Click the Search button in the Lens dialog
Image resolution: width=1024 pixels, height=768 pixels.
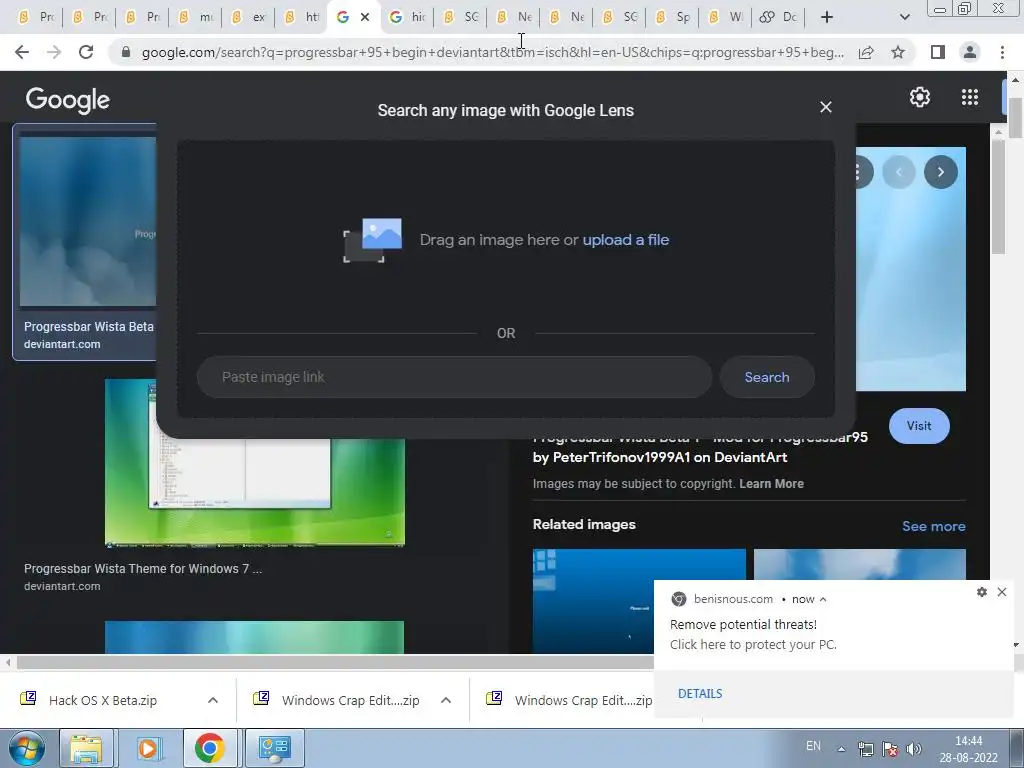coord(767,377)
